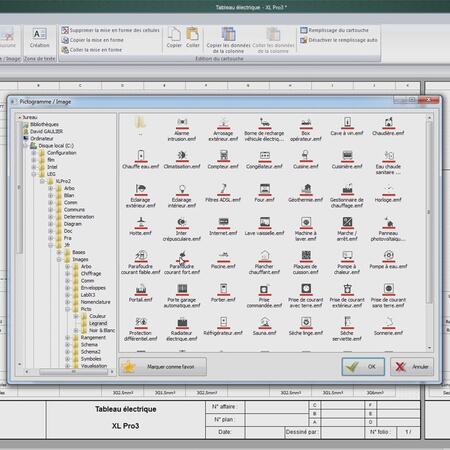Collapse the Images folder node
This screenshot has height=450, width=450.
59,259
